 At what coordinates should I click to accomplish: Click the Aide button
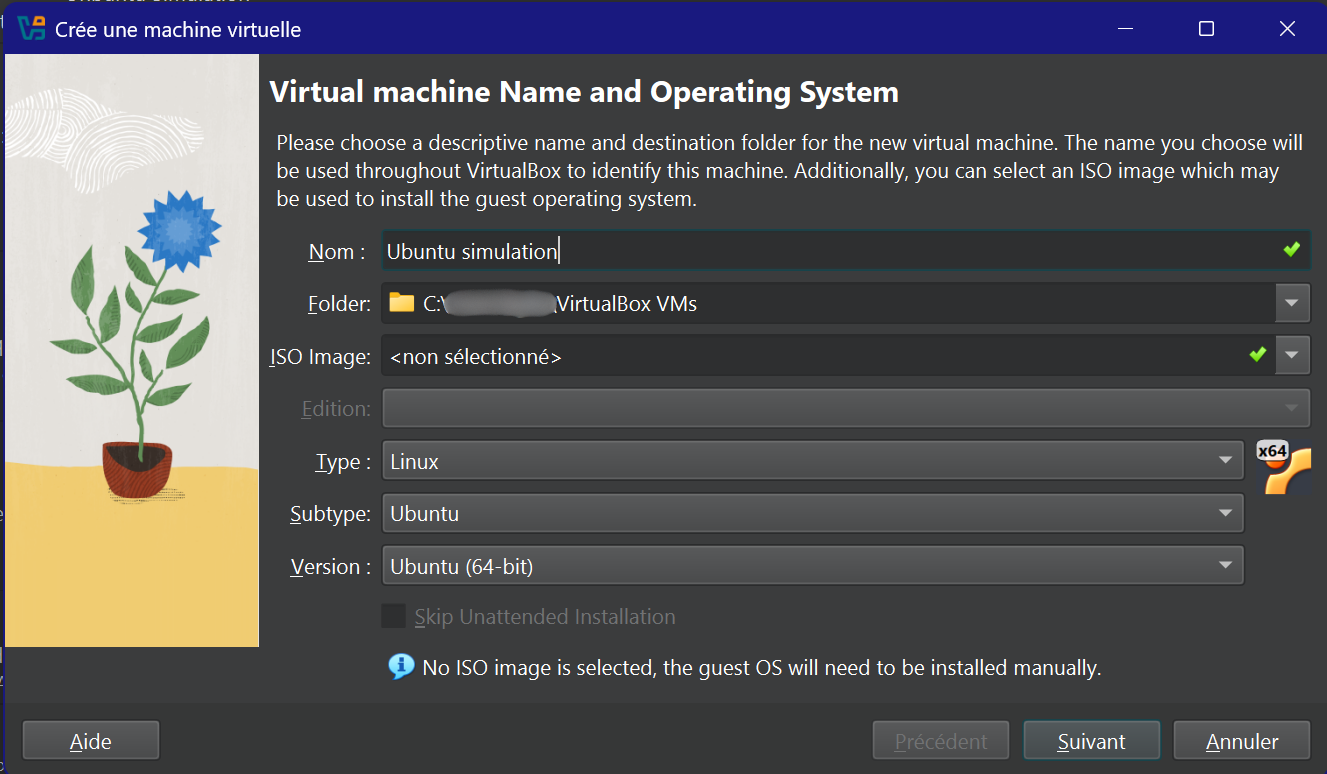[x=90, y=740]
